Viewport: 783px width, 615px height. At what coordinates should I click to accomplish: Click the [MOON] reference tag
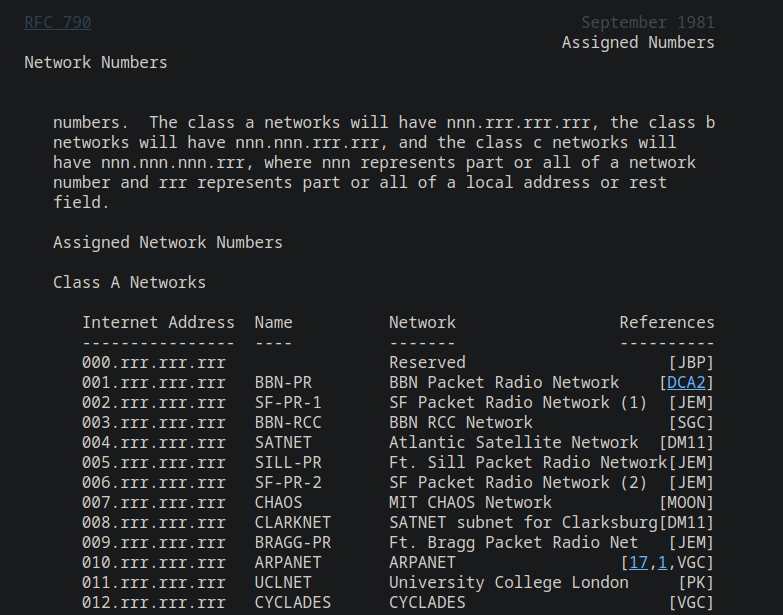tap(686, 502)
